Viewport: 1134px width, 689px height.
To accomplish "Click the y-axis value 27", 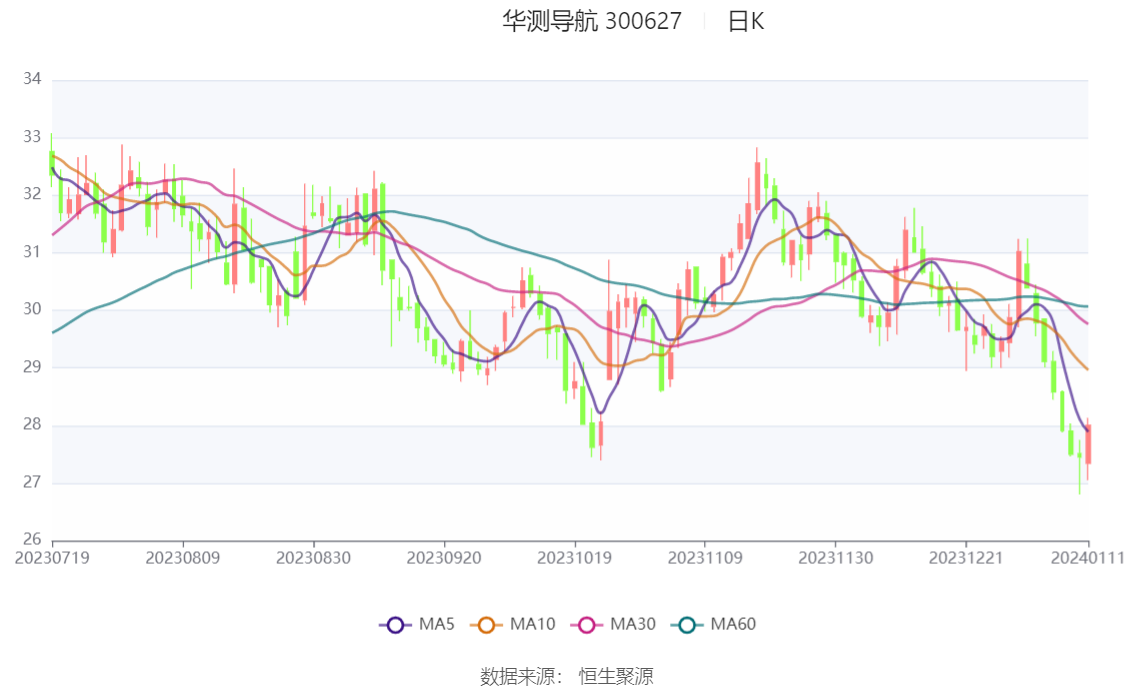I will 32,482.
